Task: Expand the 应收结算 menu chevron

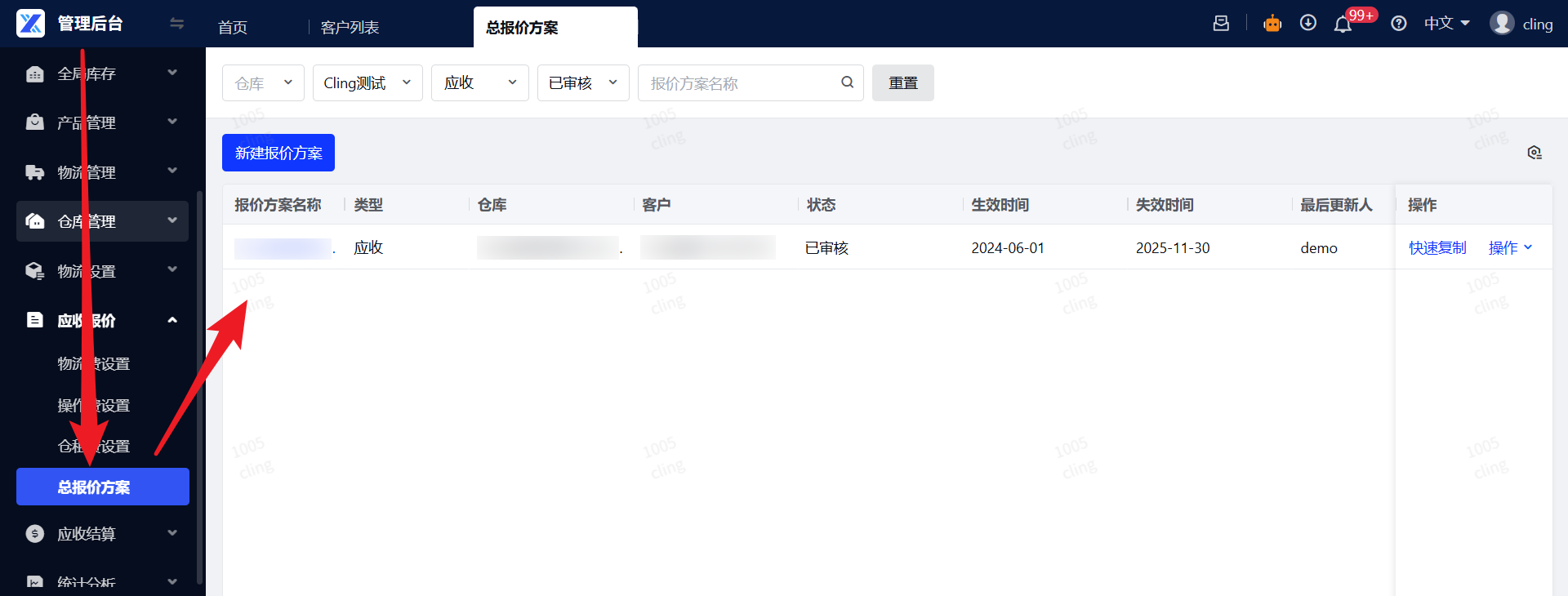Action: click(172, 533)
